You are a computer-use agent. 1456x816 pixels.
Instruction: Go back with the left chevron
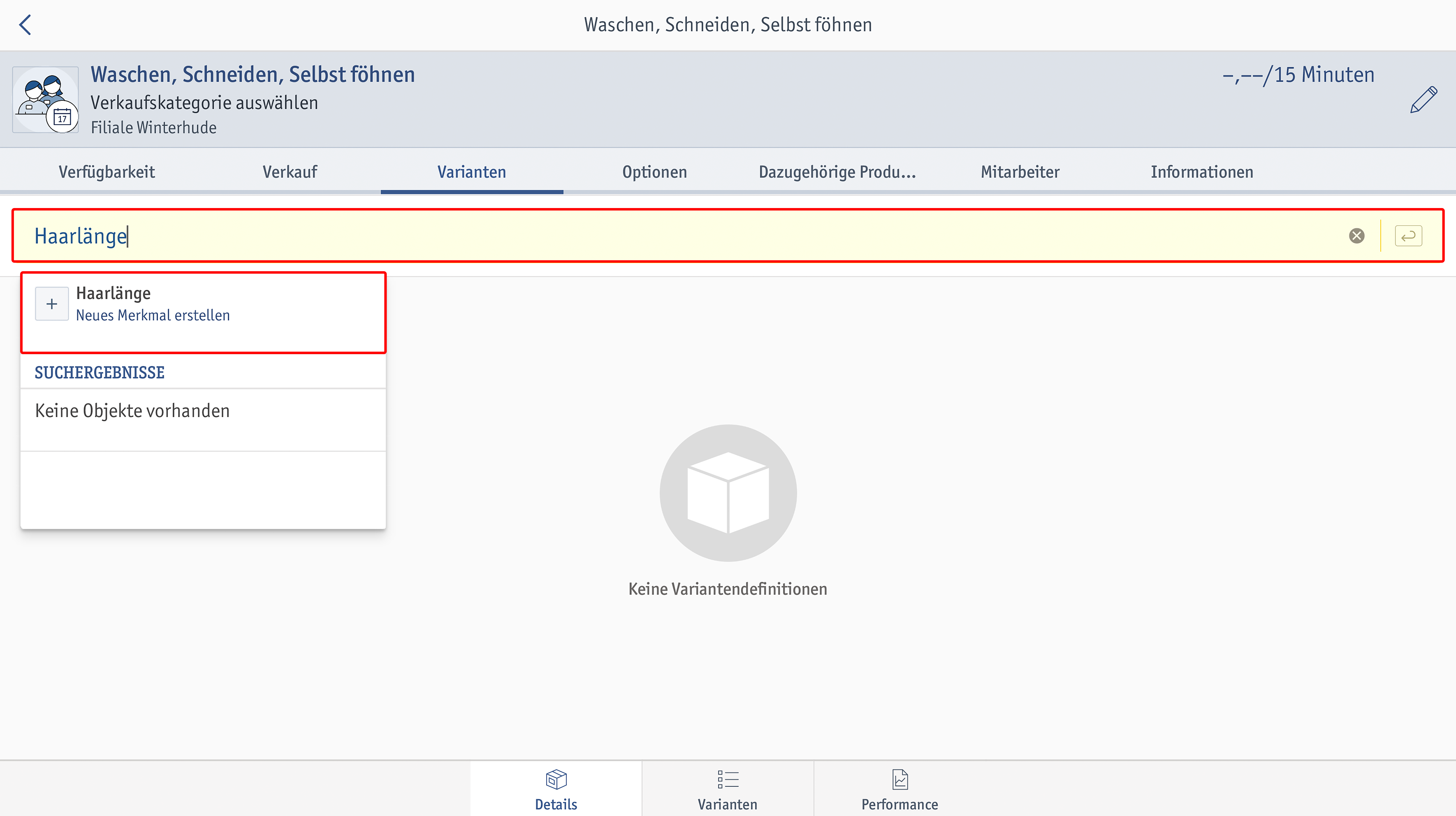[25, 25]
